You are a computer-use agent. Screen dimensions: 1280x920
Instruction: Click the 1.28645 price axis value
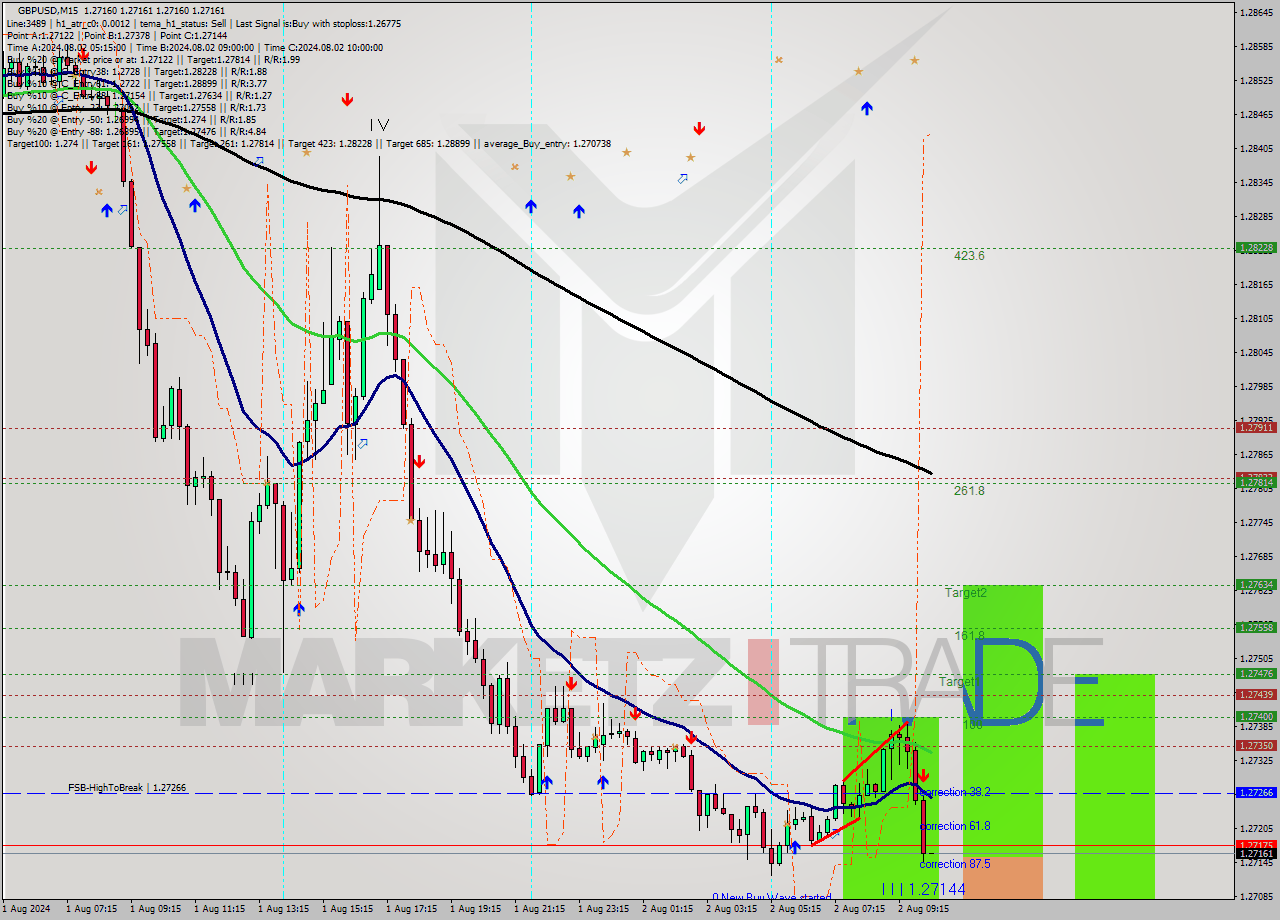[1256, 13]
